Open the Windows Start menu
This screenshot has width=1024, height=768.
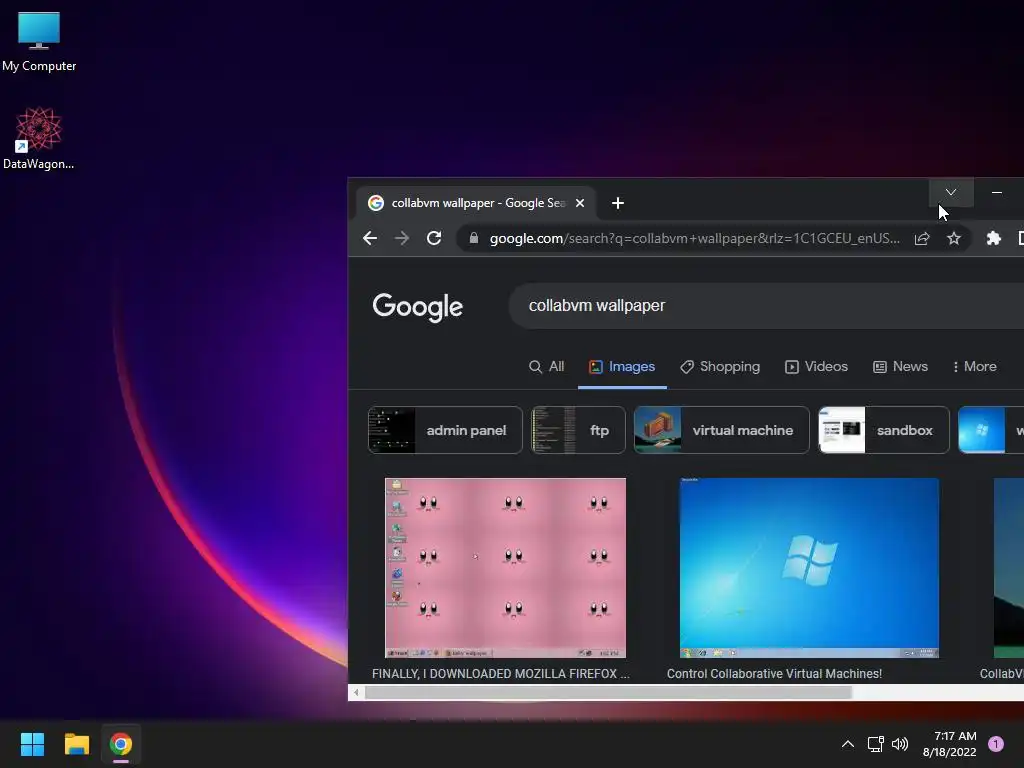coord(32,744)
